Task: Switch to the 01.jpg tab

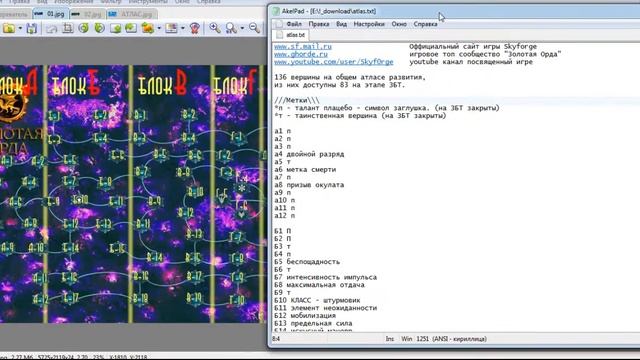Action: pos(50,14)
